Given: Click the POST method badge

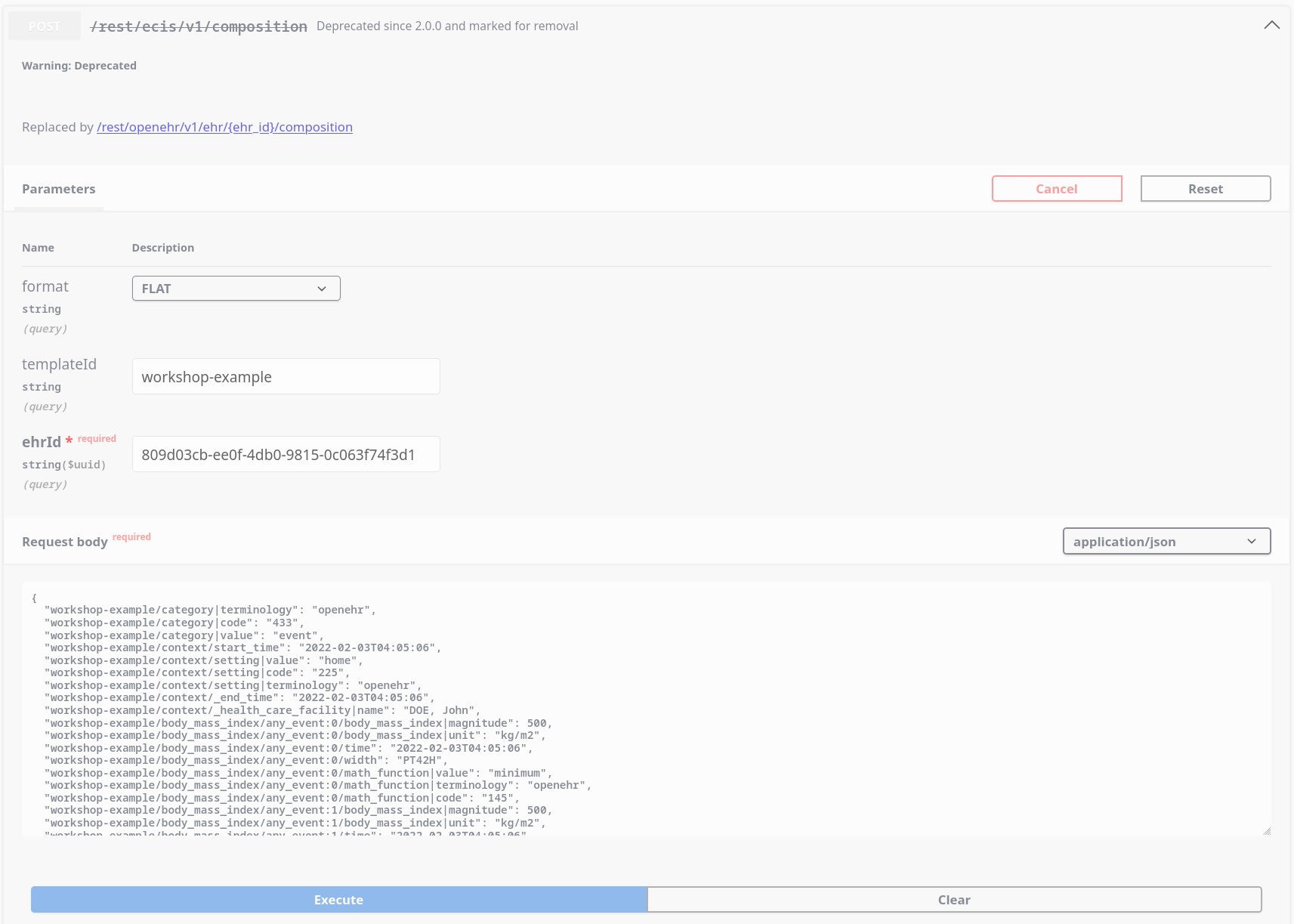Looking at the screenshot, I should tap(45, 26).
